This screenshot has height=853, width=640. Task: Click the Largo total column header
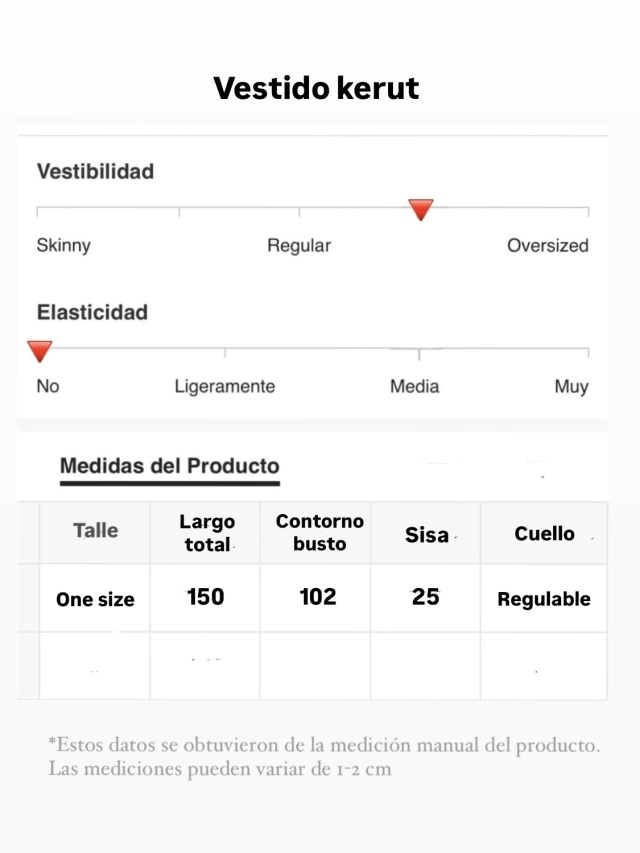click(x=206, y=531)
